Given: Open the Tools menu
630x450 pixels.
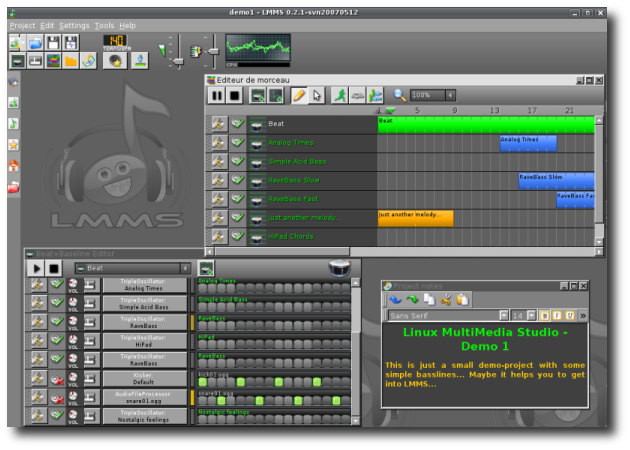Looking at the screenshot, I should point(104,26).
